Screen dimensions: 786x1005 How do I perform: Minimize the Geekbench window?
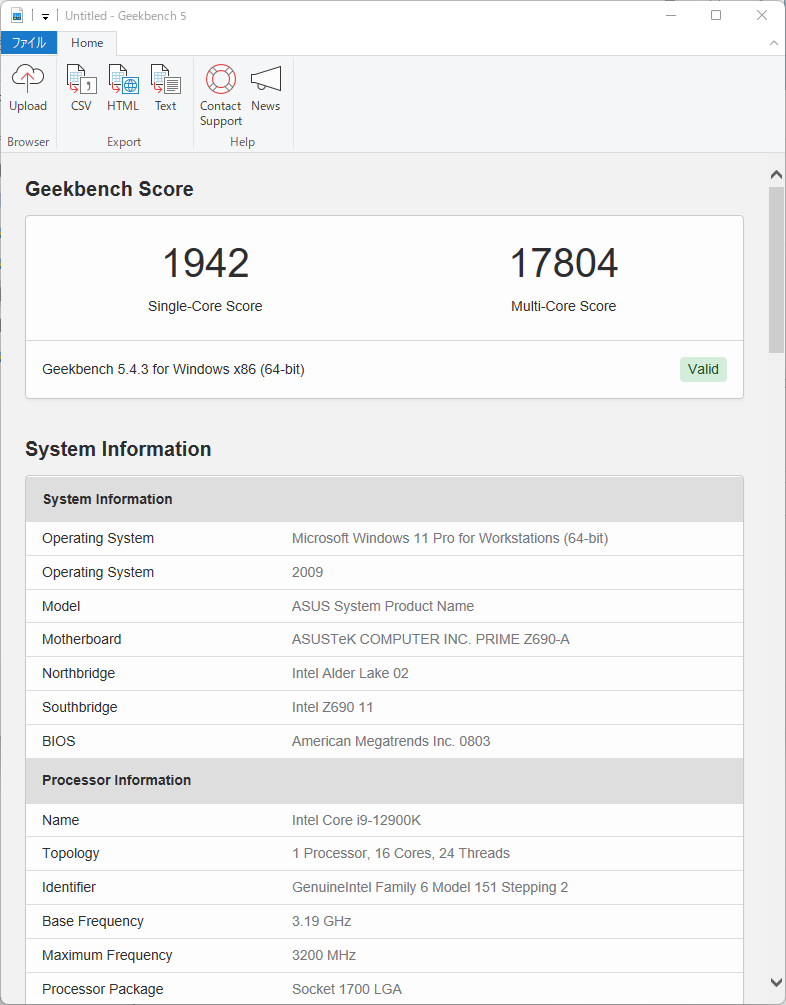point(671,15)
